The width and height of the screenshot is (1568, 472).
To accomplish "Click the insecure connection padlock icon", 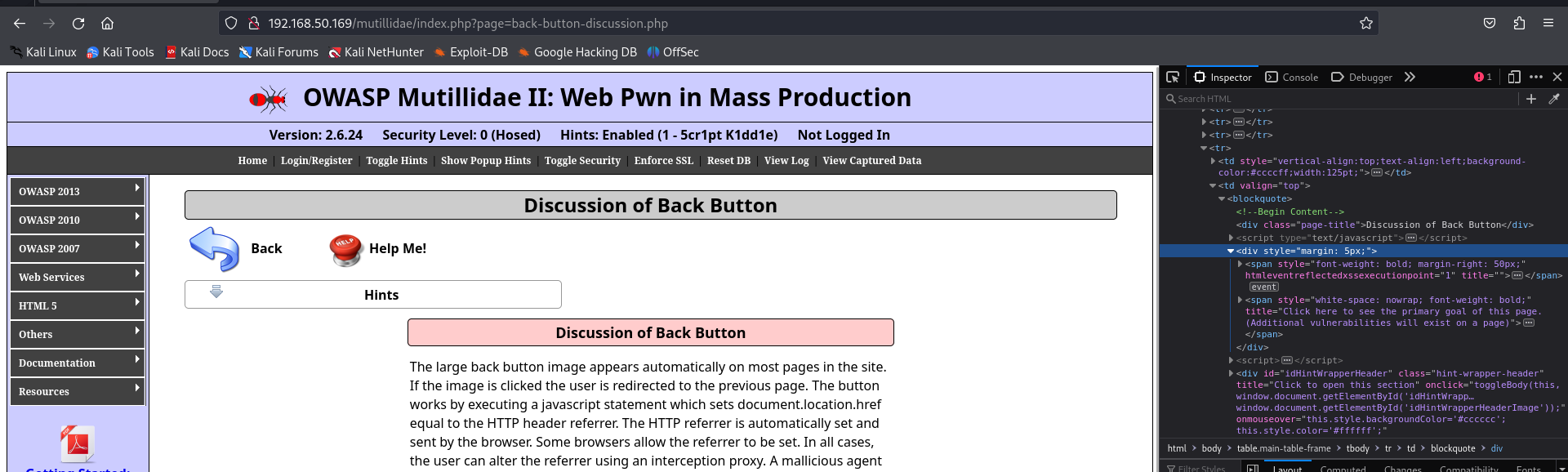I will tap(254, 24).
